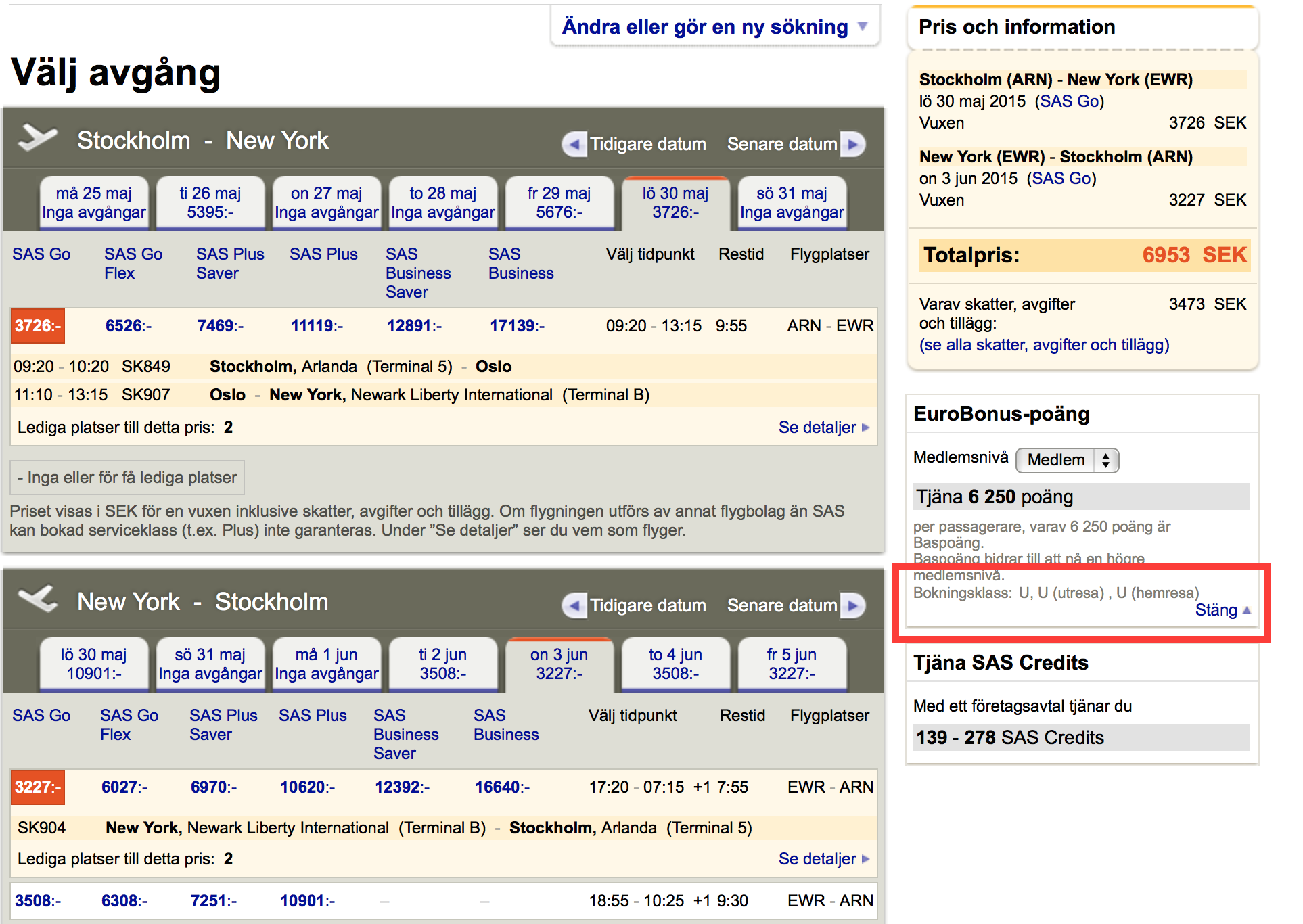Select the to 4 jun return tab
The height and width of the screenshot is (924, 1303).
pos(675,664)
